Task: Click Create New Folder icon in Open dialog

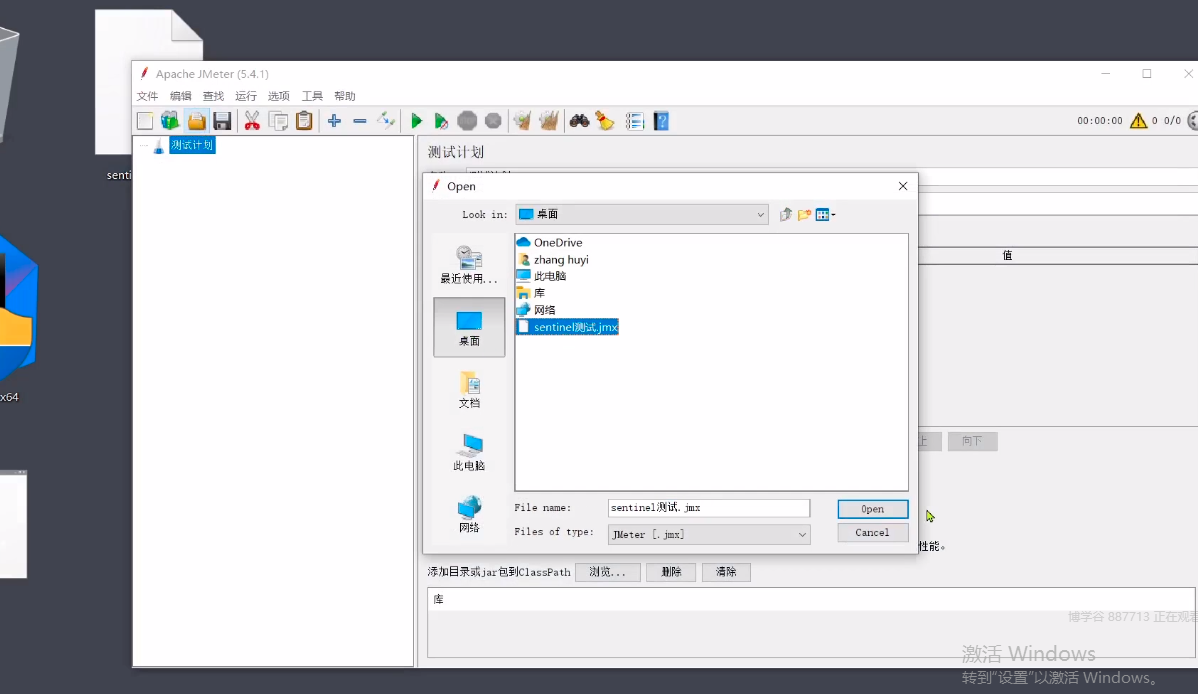Action: click(x=804, y=215)
